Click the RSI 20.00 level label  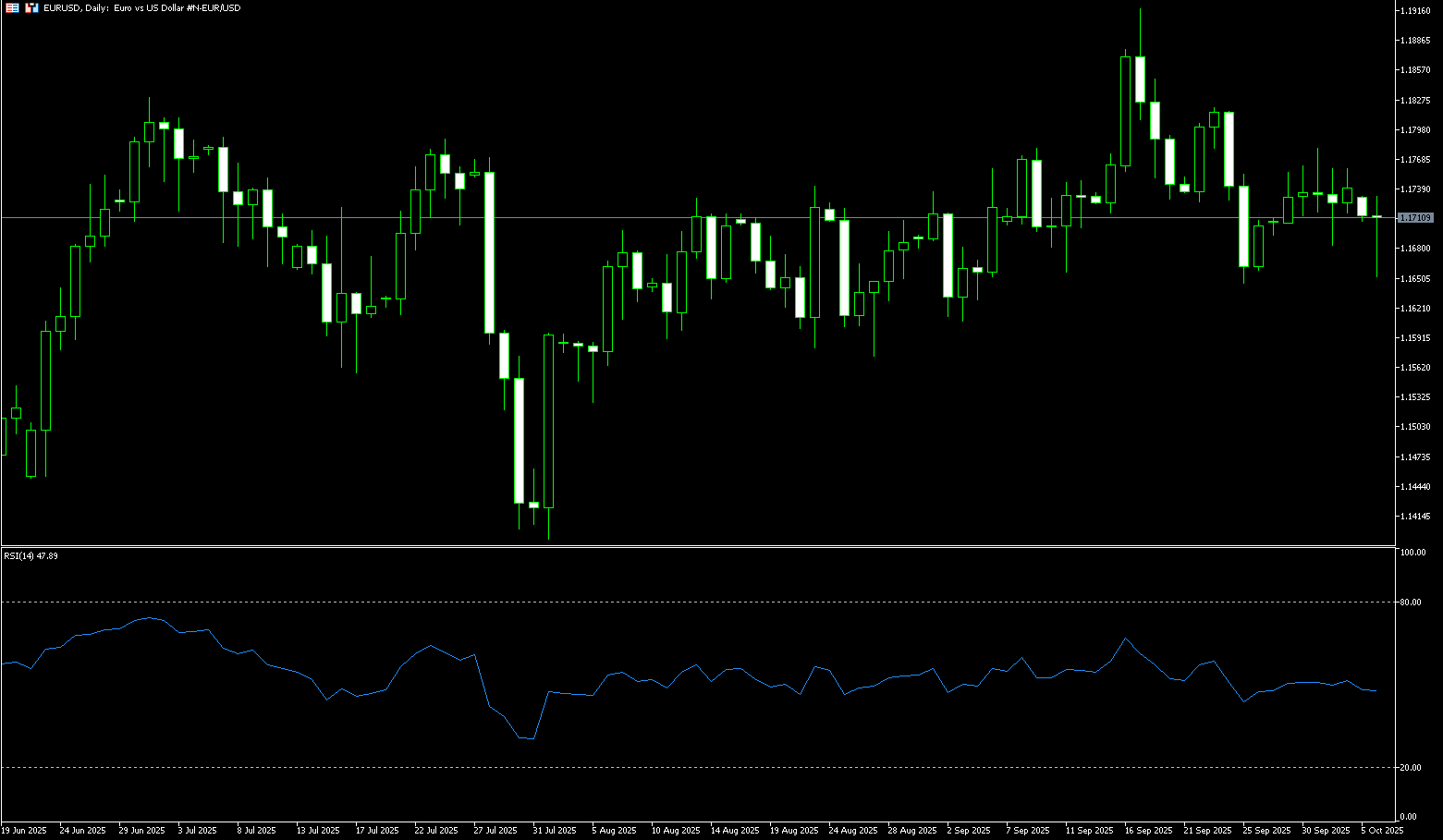(1411, 768)
